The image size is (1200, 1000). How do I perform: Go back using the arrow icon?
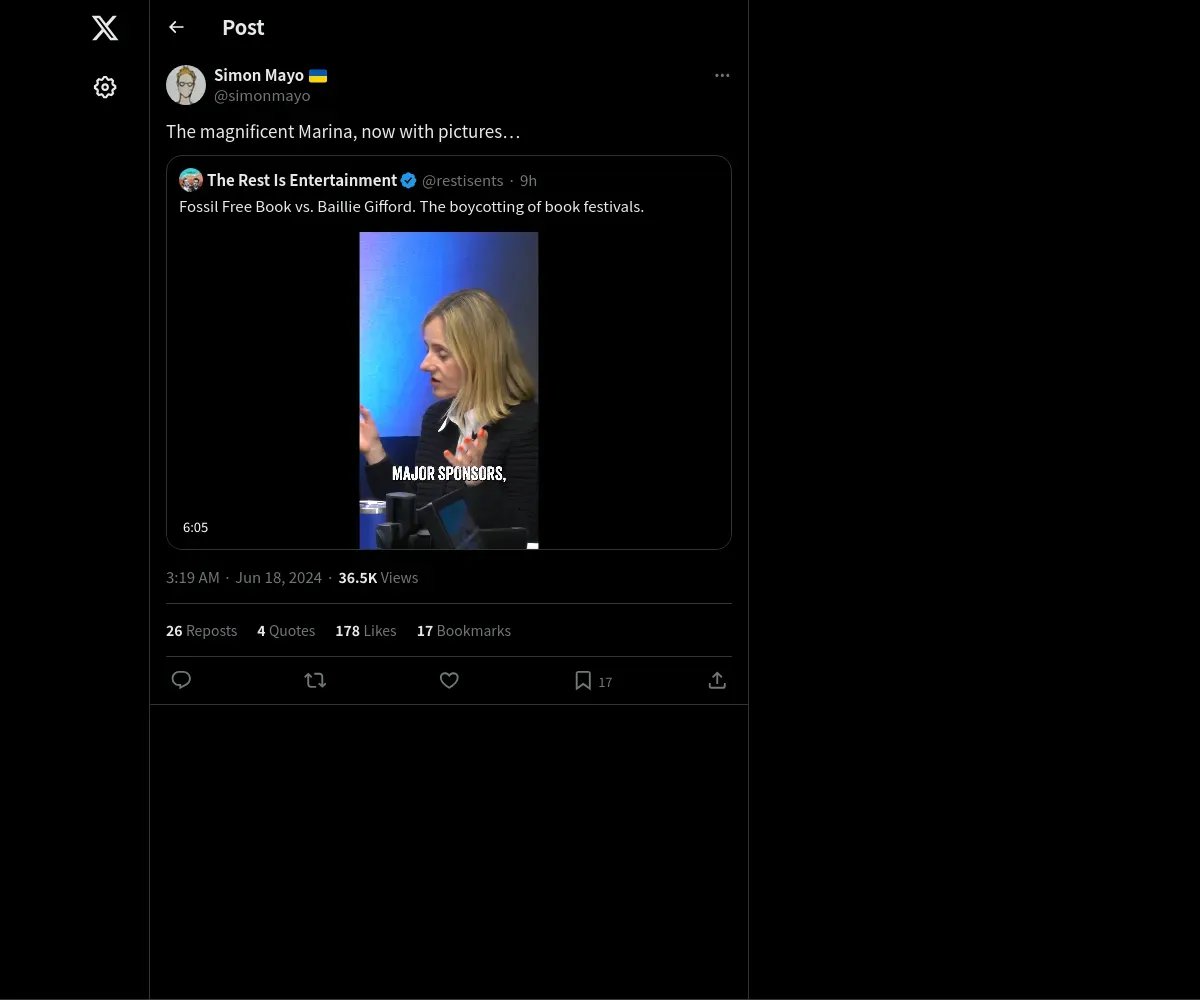176,27
